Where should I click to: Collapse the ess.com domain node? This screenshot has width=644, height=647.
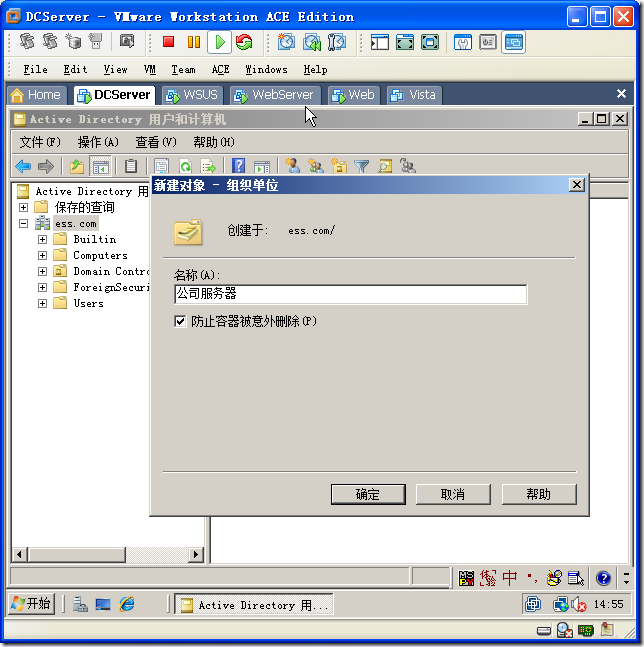[x=24, y=223]
